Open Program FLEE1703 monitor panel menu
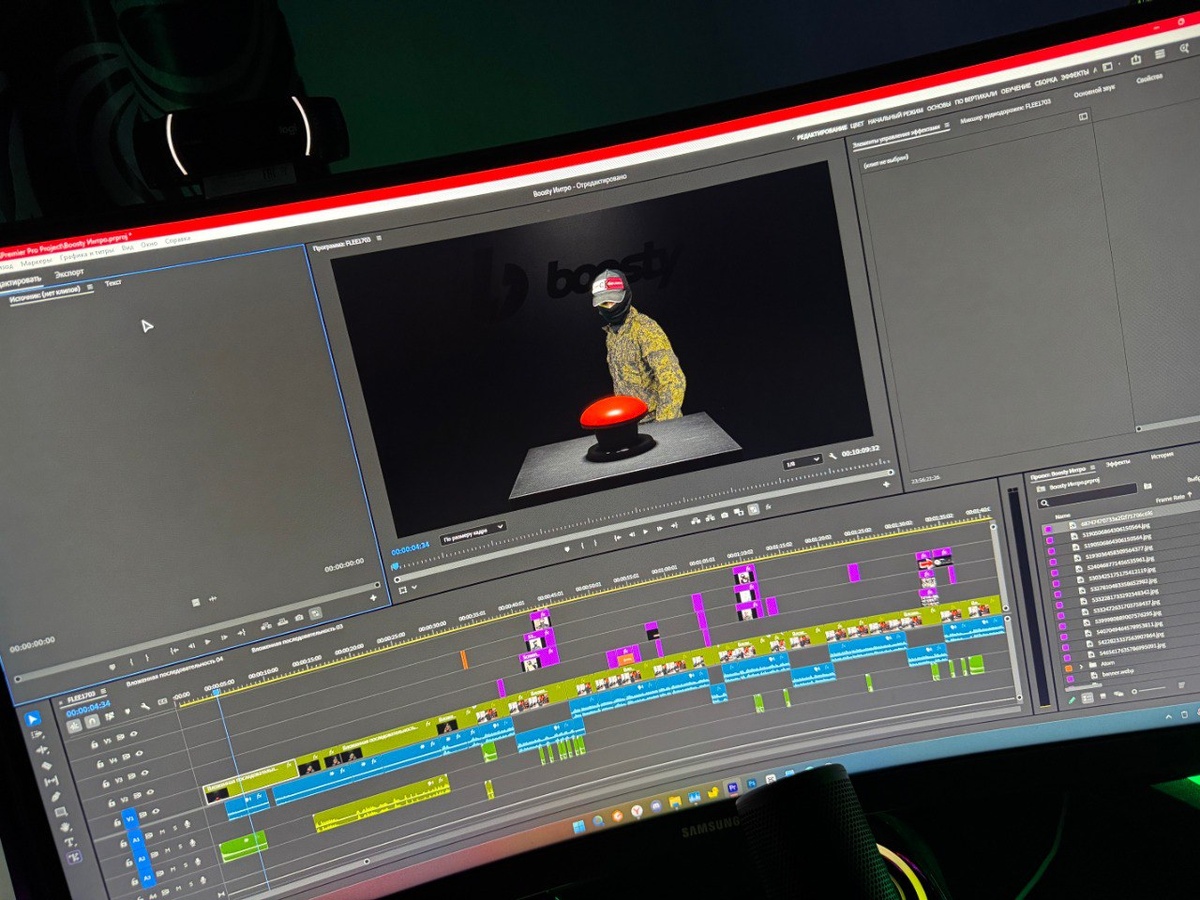This screenshot has width=1200, height=900. click(x=379, y=238)
